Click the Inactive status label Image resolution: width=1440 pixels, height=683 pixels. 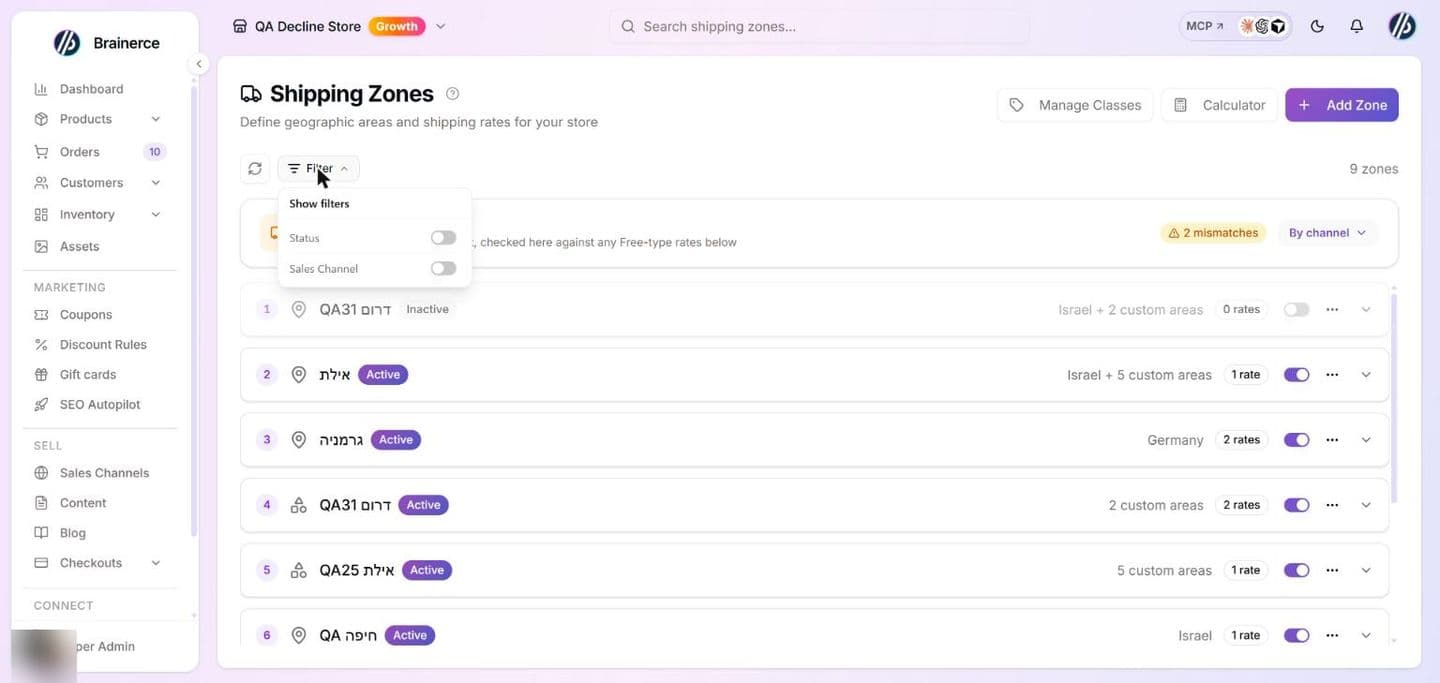[427, 310]
